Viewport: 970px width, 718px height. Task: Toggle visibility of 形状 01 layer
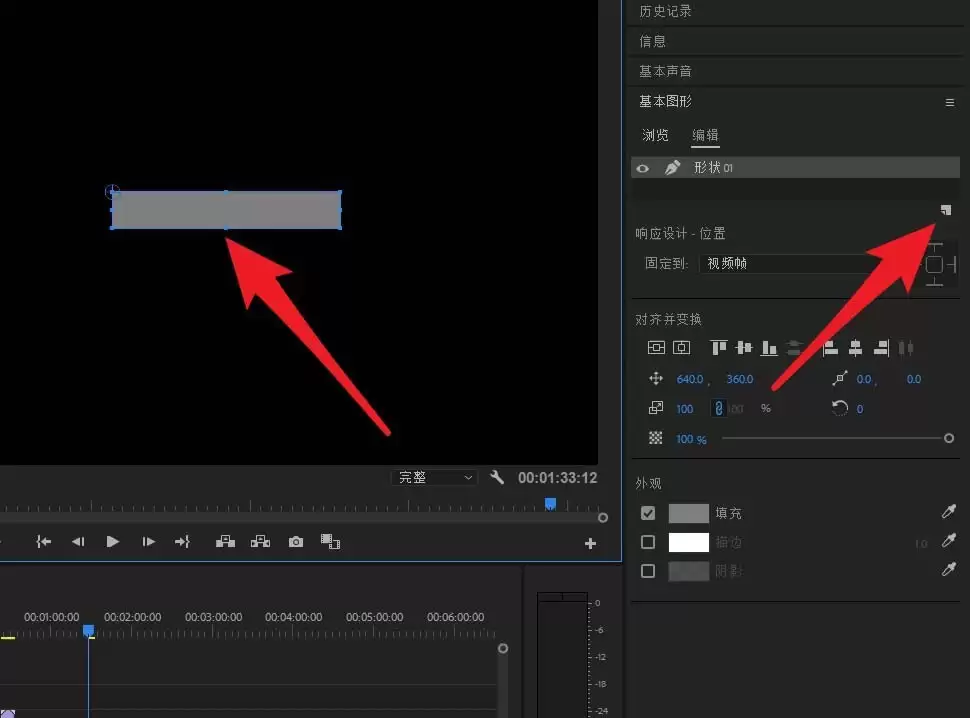pyautogui.click(x=643, y=168)
